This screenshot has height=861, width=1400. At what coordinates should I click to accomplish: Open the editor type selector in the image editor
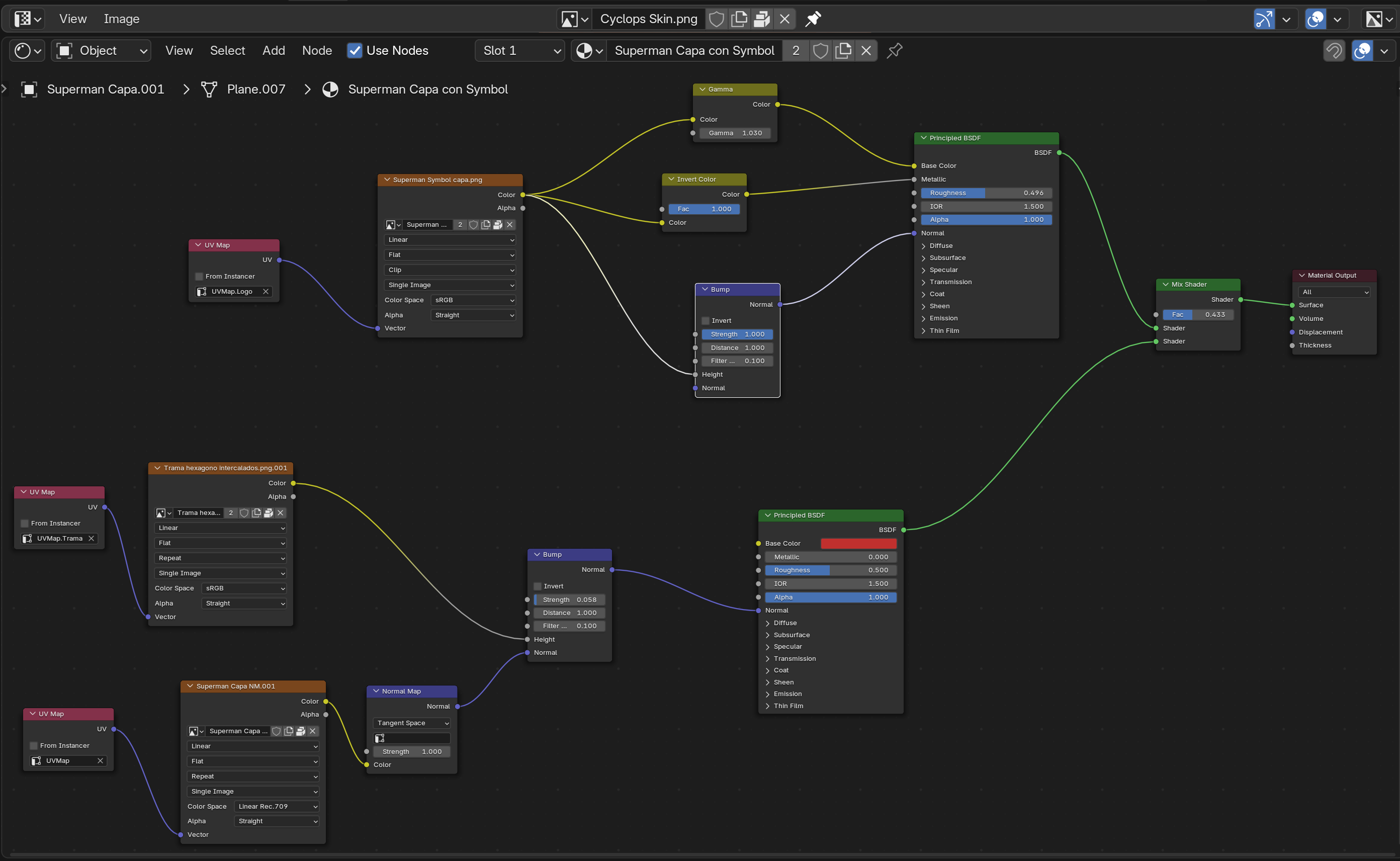click(27, 19)
